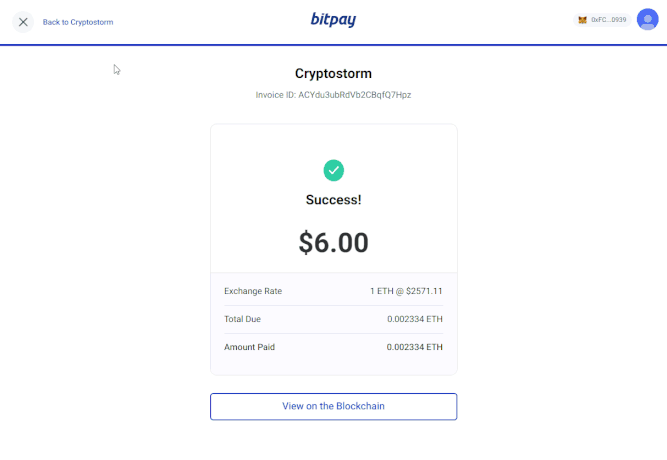Click the blue header divider line

(x=333, y=45)
